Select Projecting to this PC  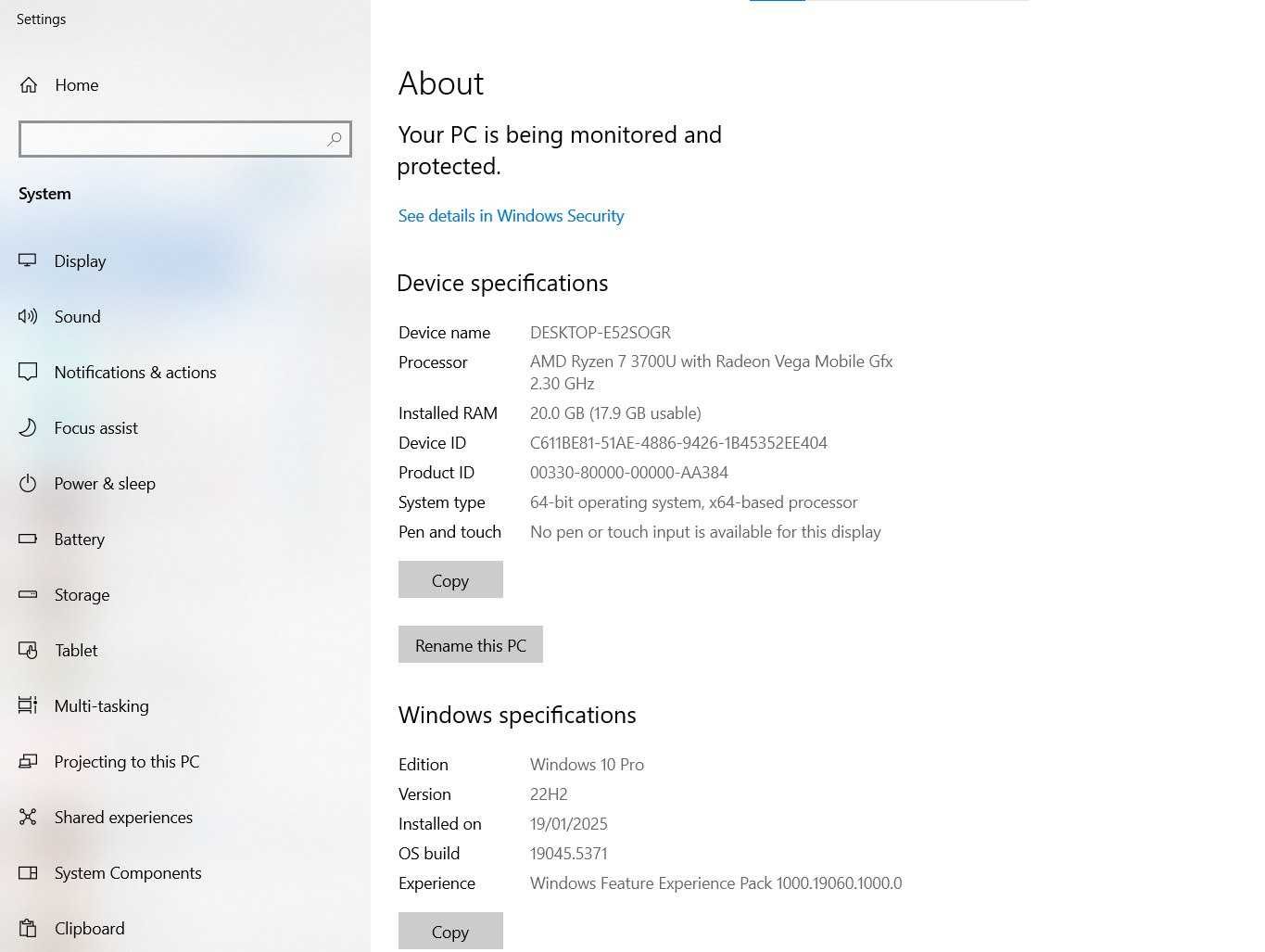185,761
